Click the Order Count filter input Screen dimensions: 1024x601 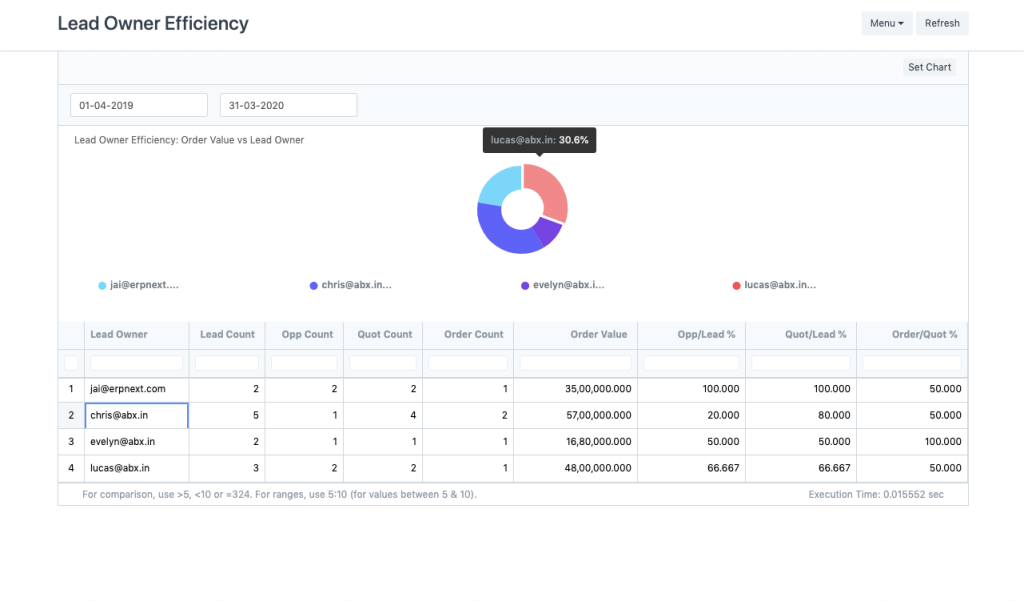(467, 363)
